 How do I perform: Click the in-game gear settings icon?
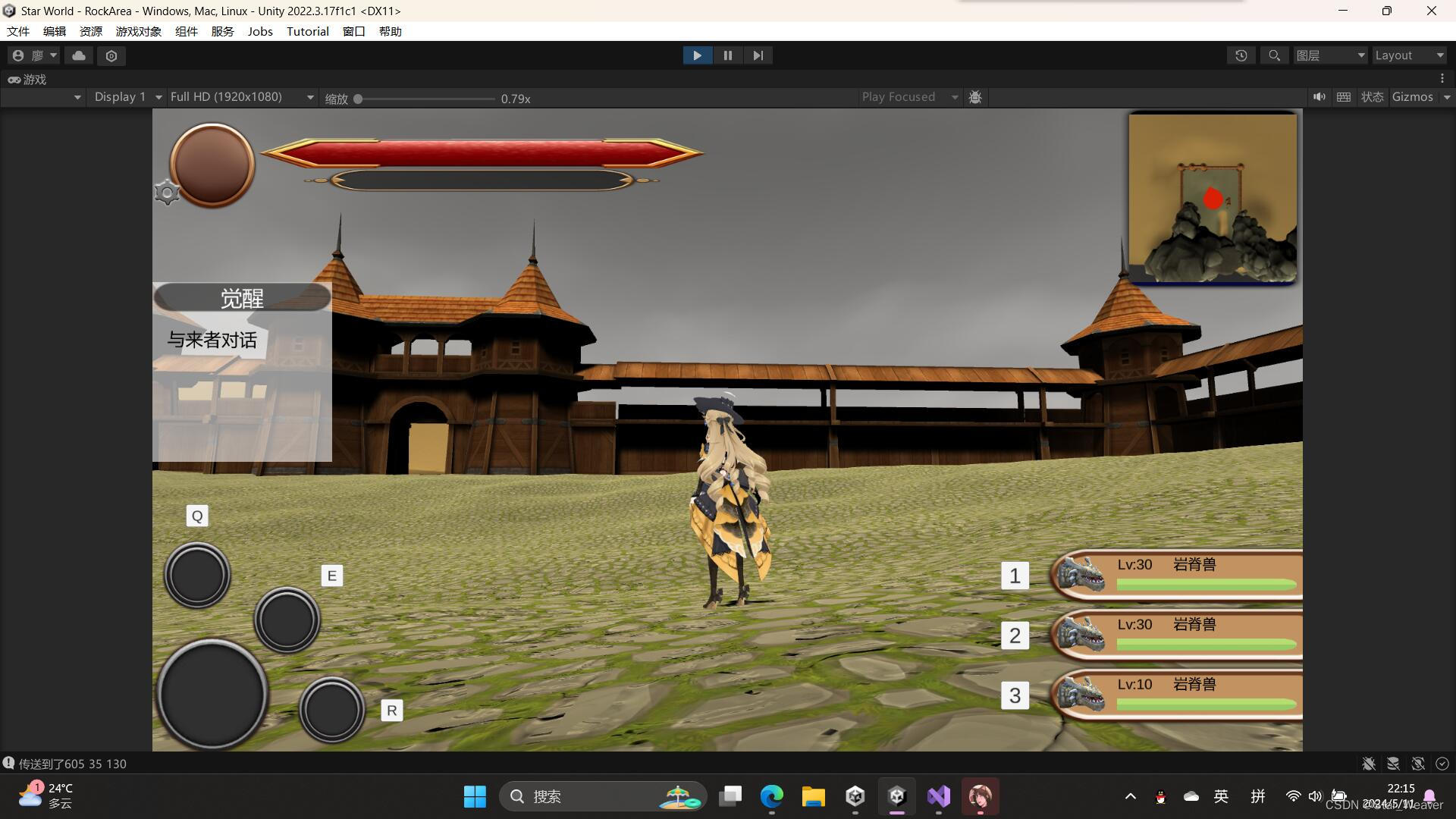pos(166,193)
